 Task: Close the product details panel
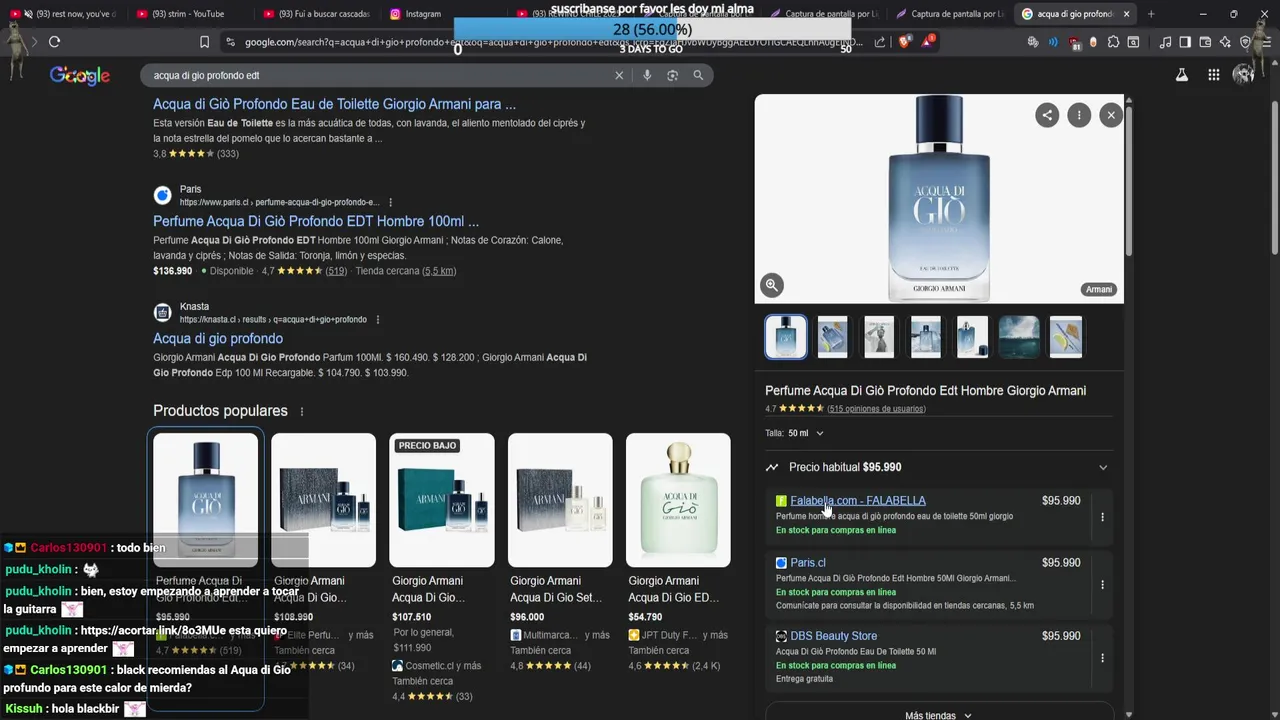(1111, 115)
